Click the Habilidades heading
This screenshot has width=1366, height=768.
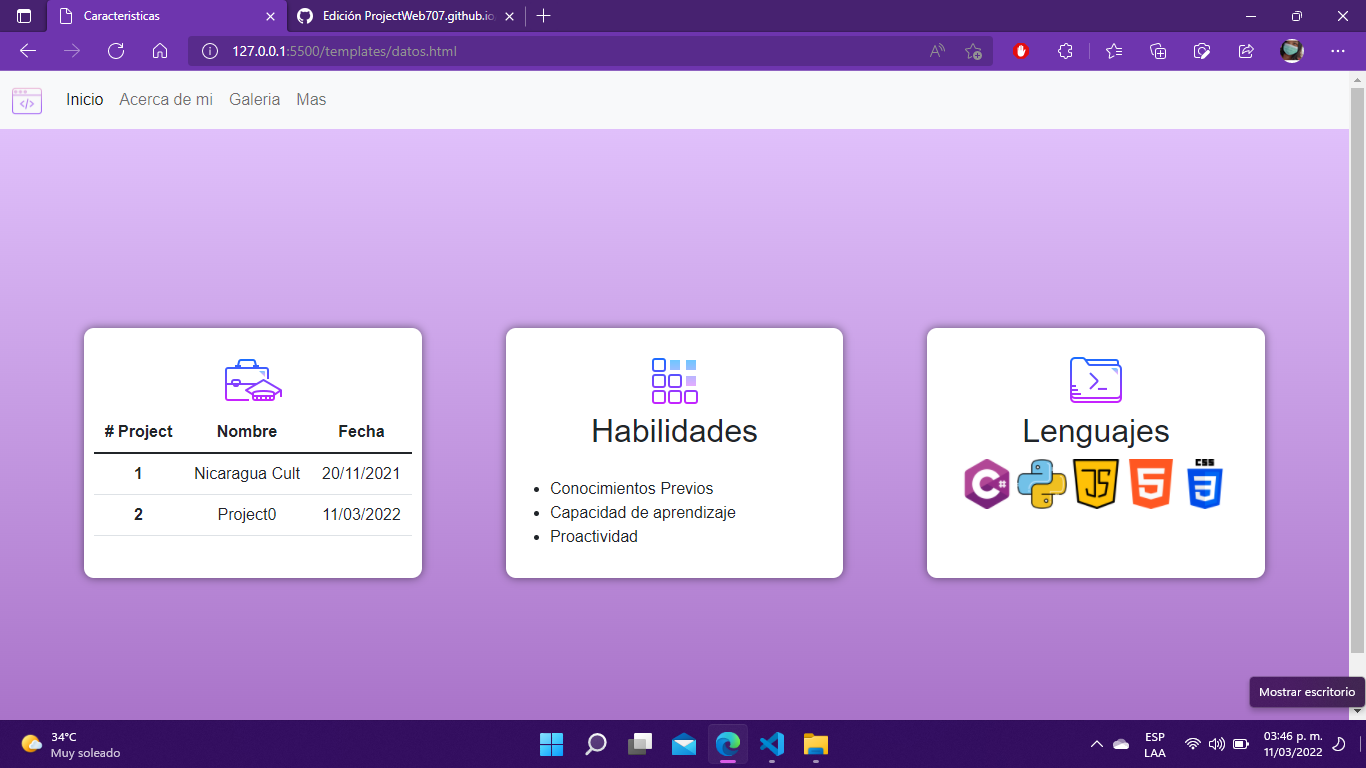674,431
